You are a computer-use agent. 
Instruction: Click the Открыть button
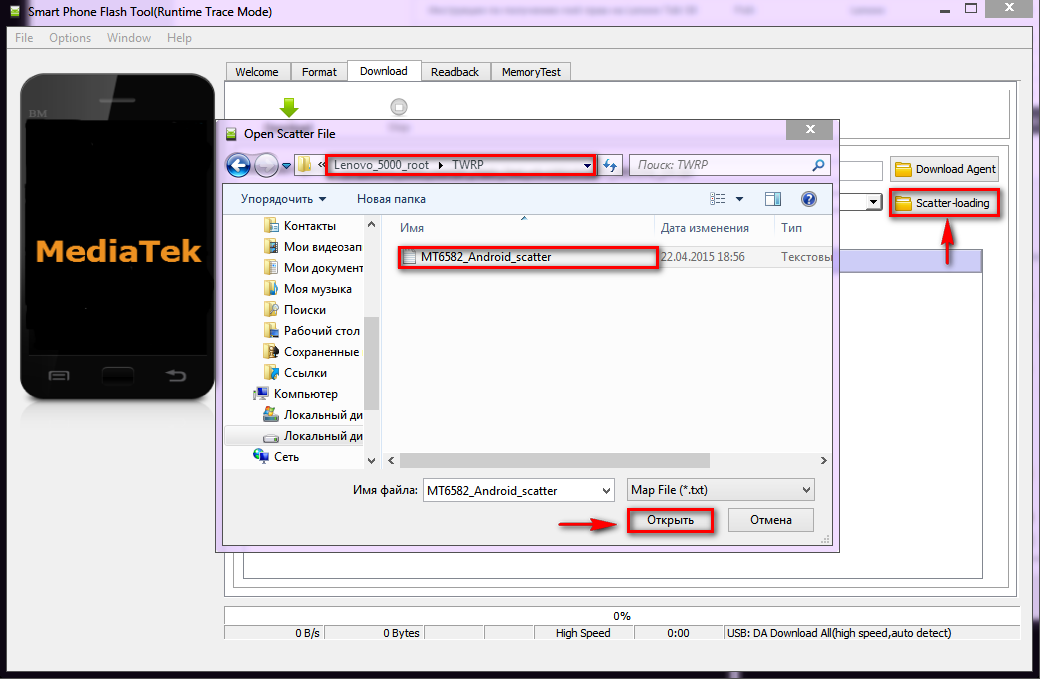point(670,520)
